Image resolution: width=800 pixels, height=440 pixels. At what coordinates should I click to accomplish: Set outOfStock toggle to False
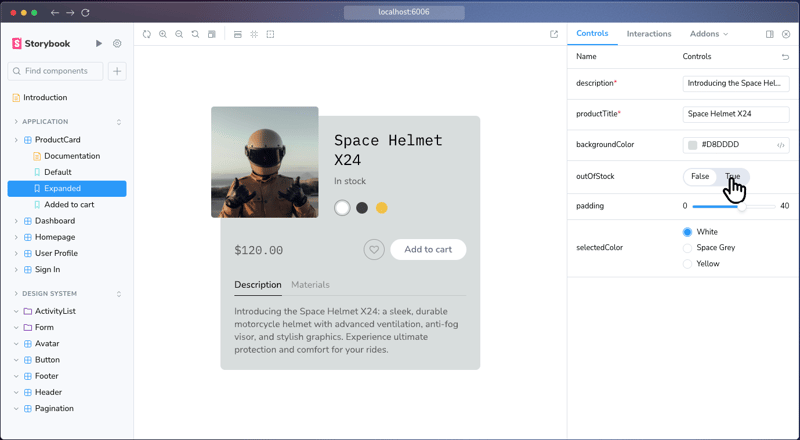699,177
